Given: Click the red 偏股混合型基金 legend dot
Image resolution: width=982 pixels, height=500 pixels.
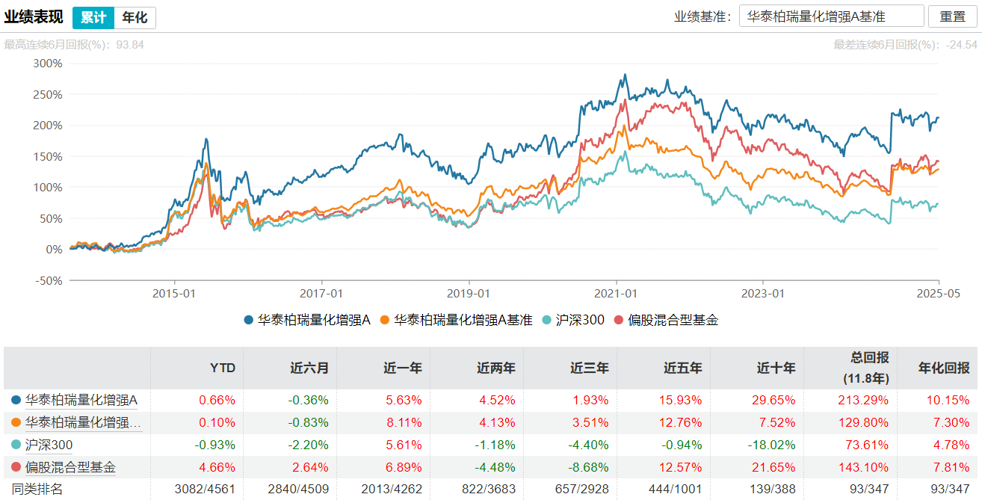Looking at the screenshot, I should 619,321.
